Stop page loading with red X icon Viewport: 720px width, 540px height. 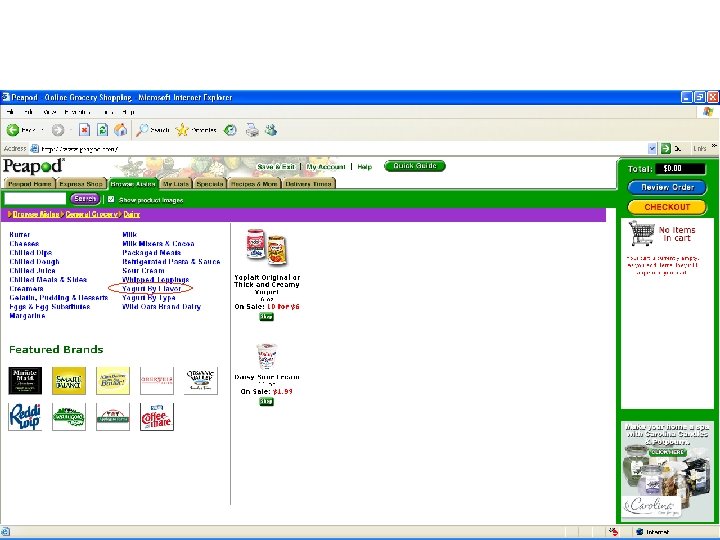pos(84,130)
